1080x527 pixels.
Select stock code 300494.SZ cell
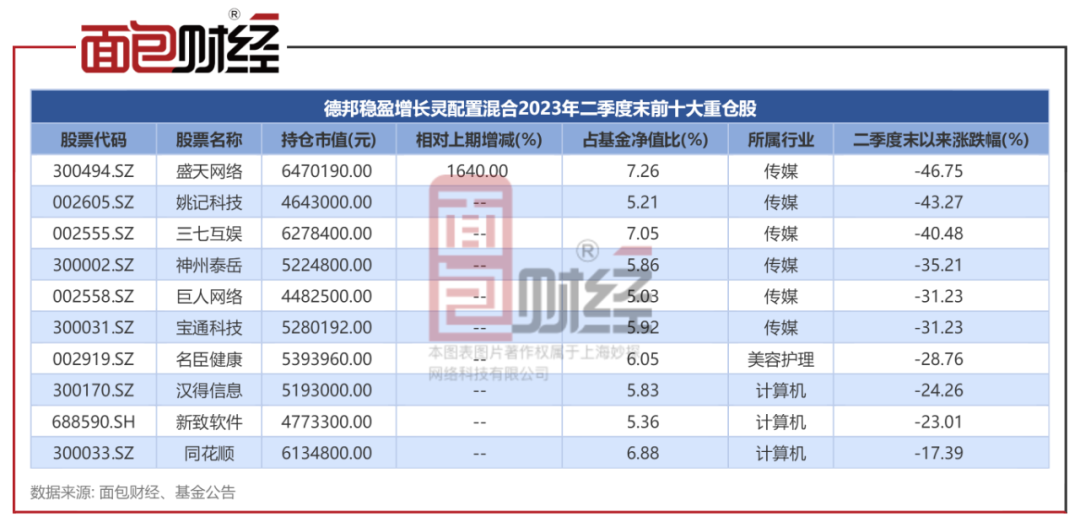[92, 171]
